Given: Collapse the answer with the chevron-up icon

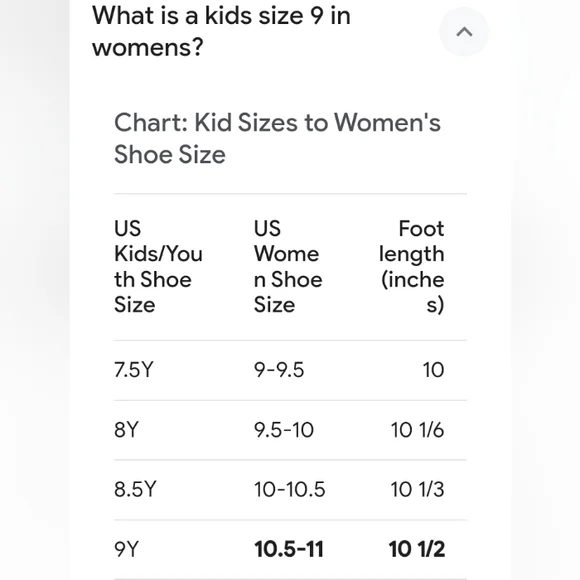Looking at the screenshot, I should tap(463, 32).
